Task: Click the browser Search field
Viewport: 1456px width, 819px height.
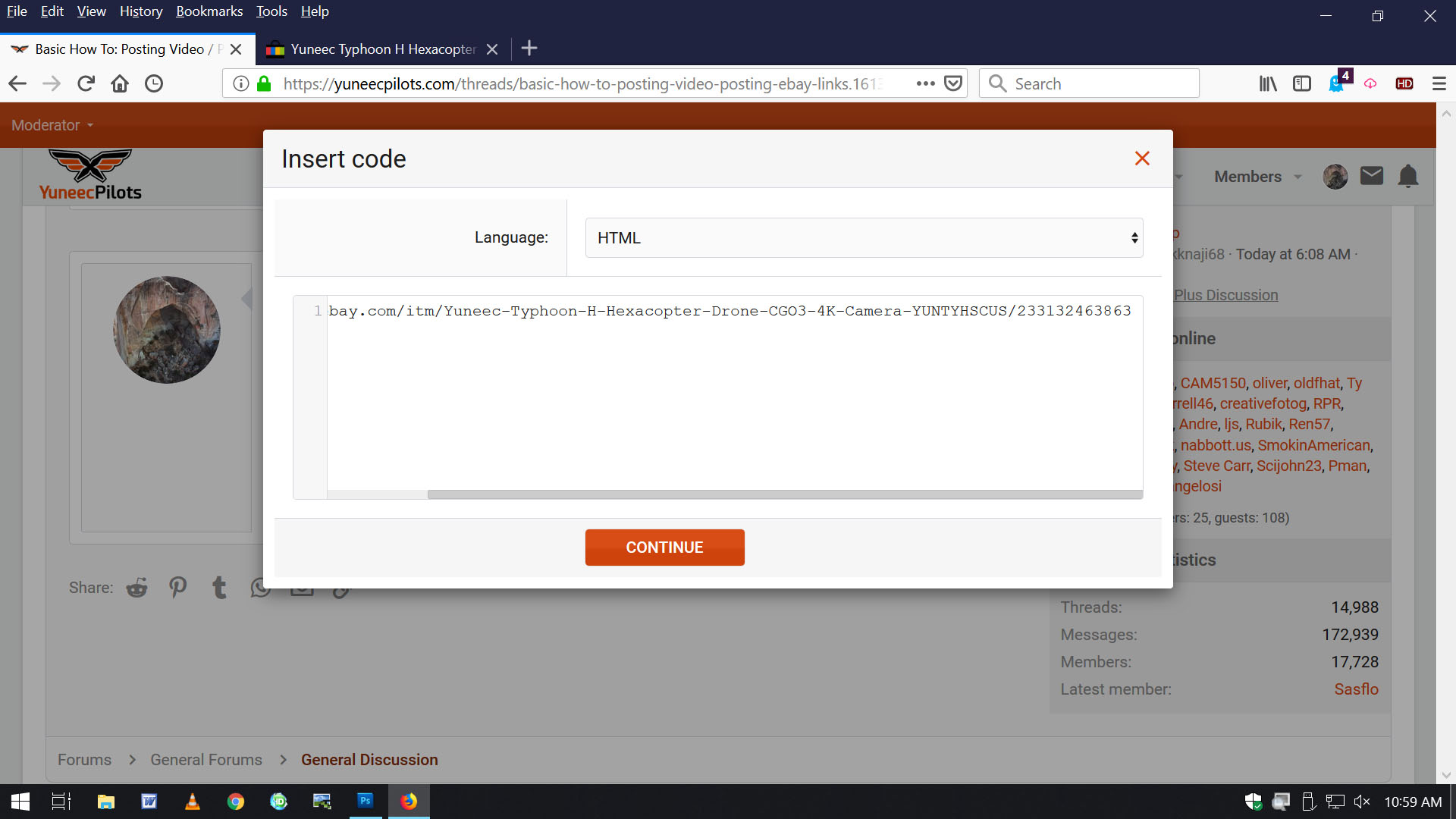Action: [1090, 83]
